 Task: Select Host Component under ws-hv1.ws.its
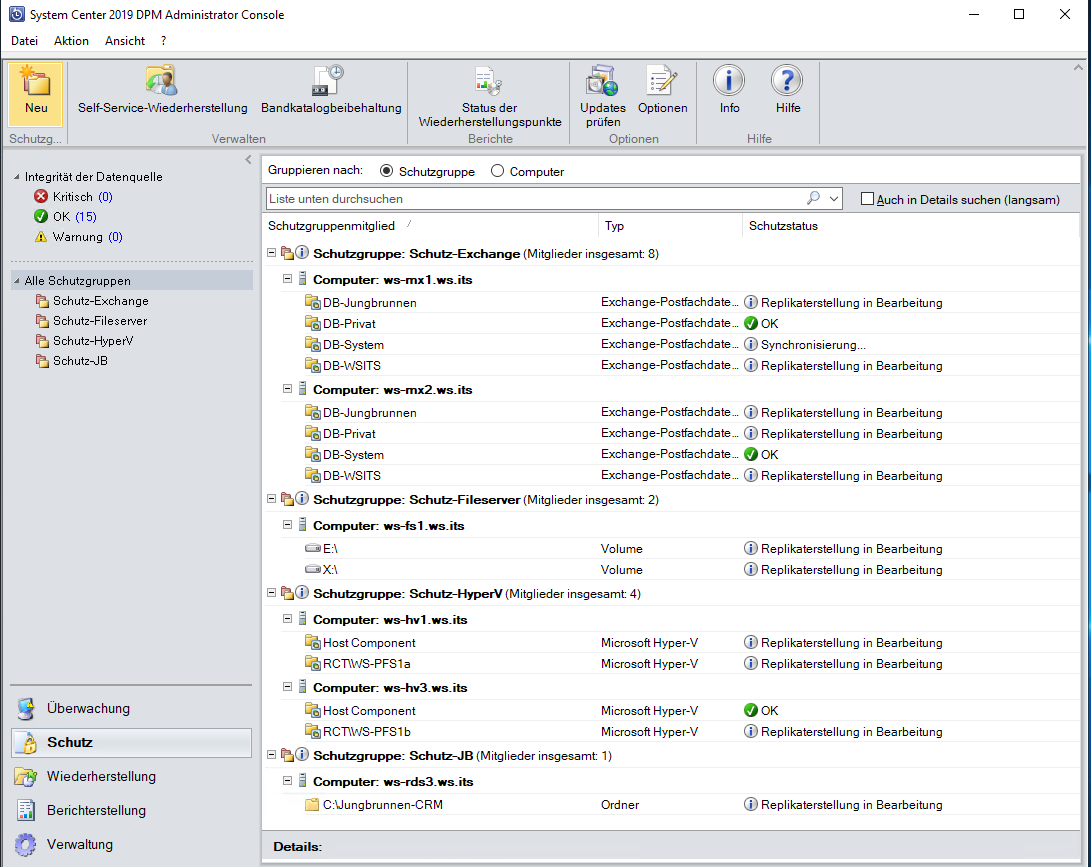point(671,642)
